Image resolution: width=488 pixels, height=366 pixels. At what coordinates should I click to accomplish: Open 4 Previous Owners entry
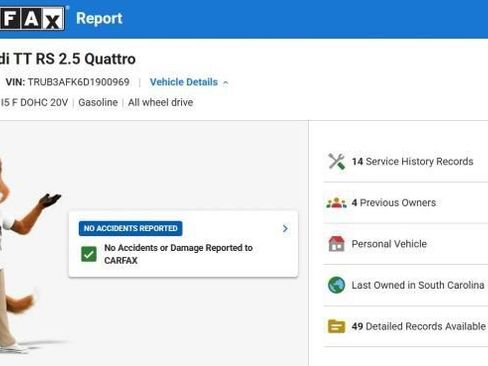(x=394, y=203)
